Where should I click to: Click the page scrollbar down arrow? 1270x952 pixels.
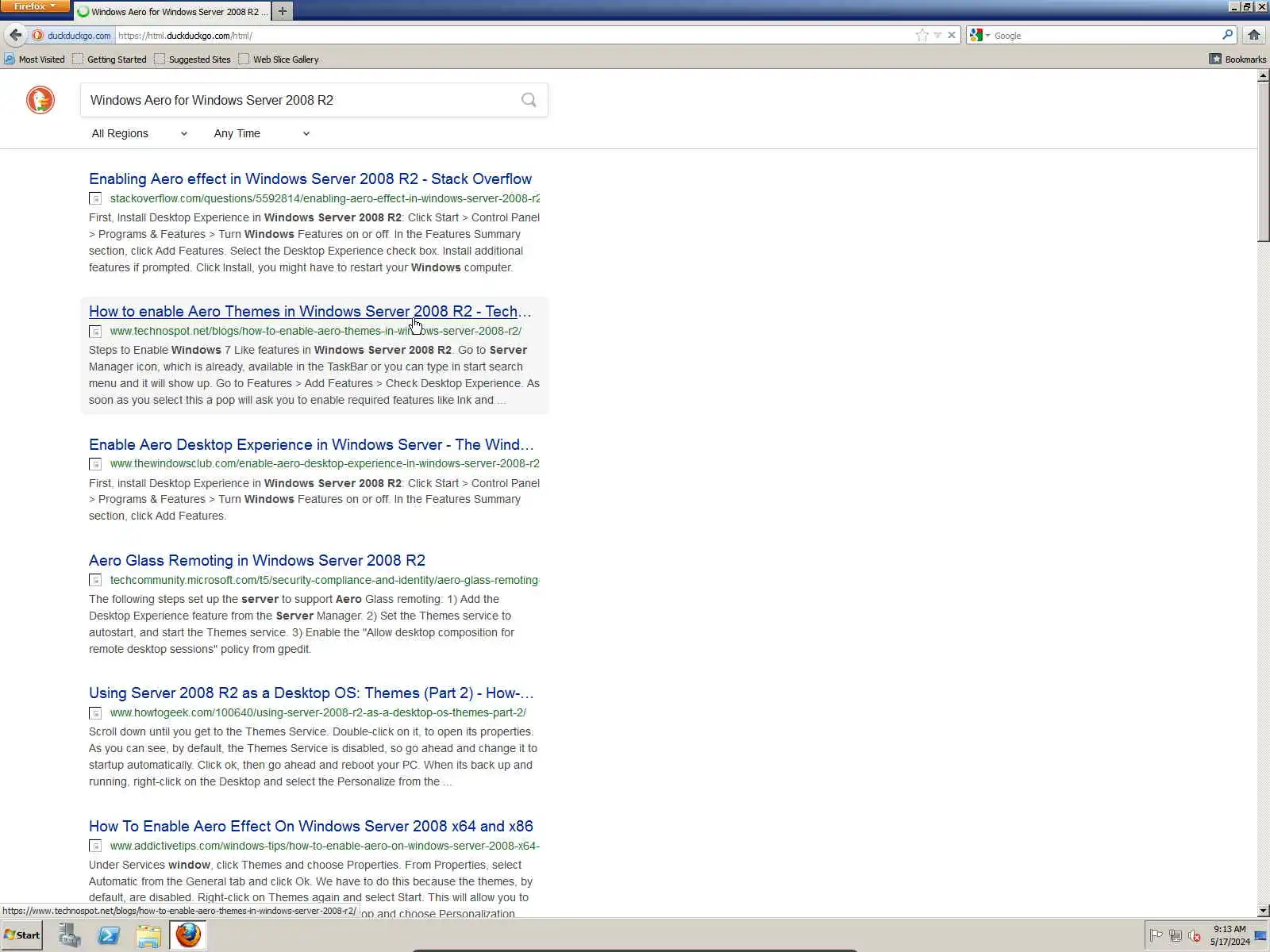(x=1263, y=911)
